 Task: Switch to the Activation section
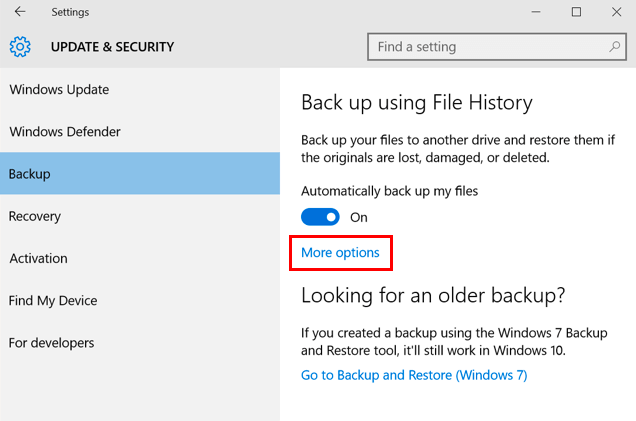pos(39,258)
